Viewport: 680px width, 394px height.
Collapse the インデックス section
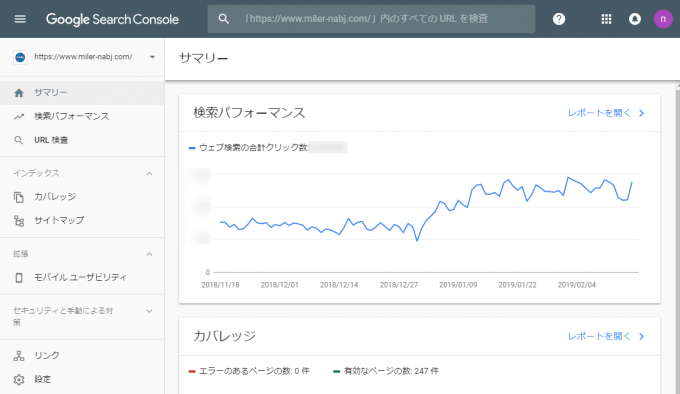pos(149,173)
